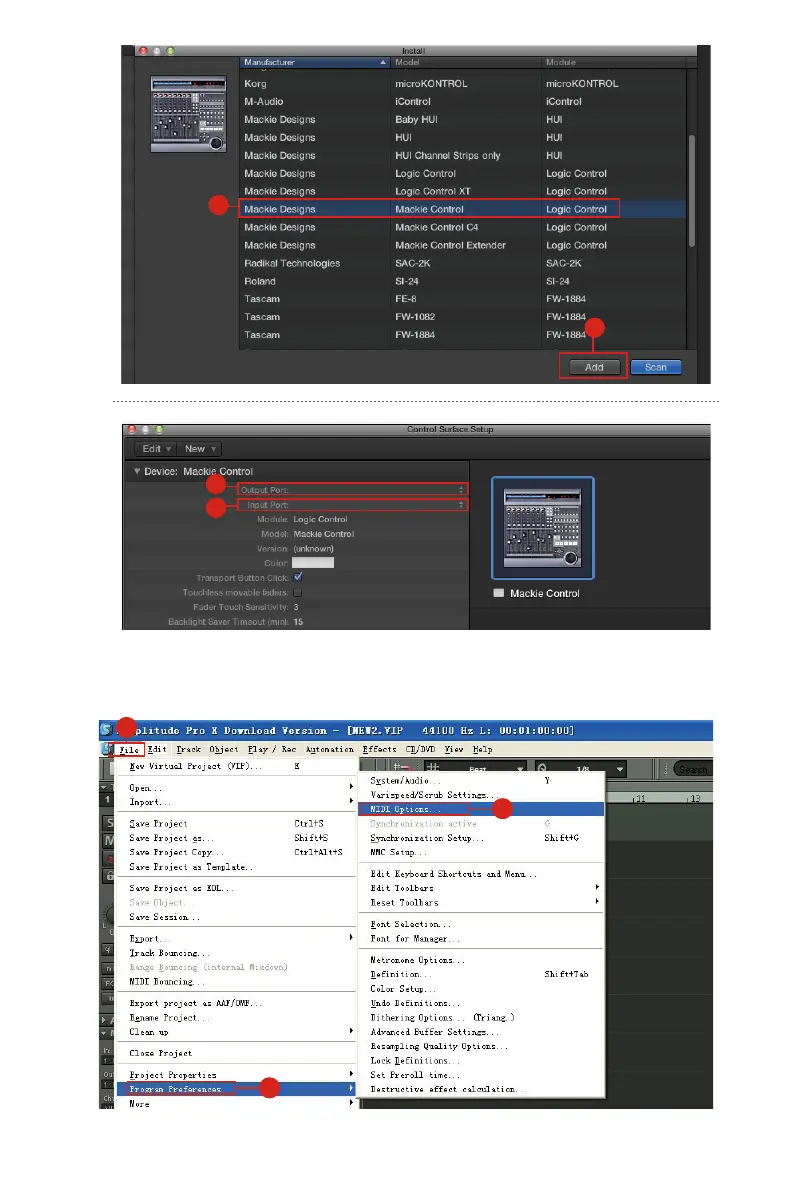Image resolution: width=808 pixels, height=1191 pixels.
Task: Select the Baby HUI model row
Action: (x=462, y=119)
